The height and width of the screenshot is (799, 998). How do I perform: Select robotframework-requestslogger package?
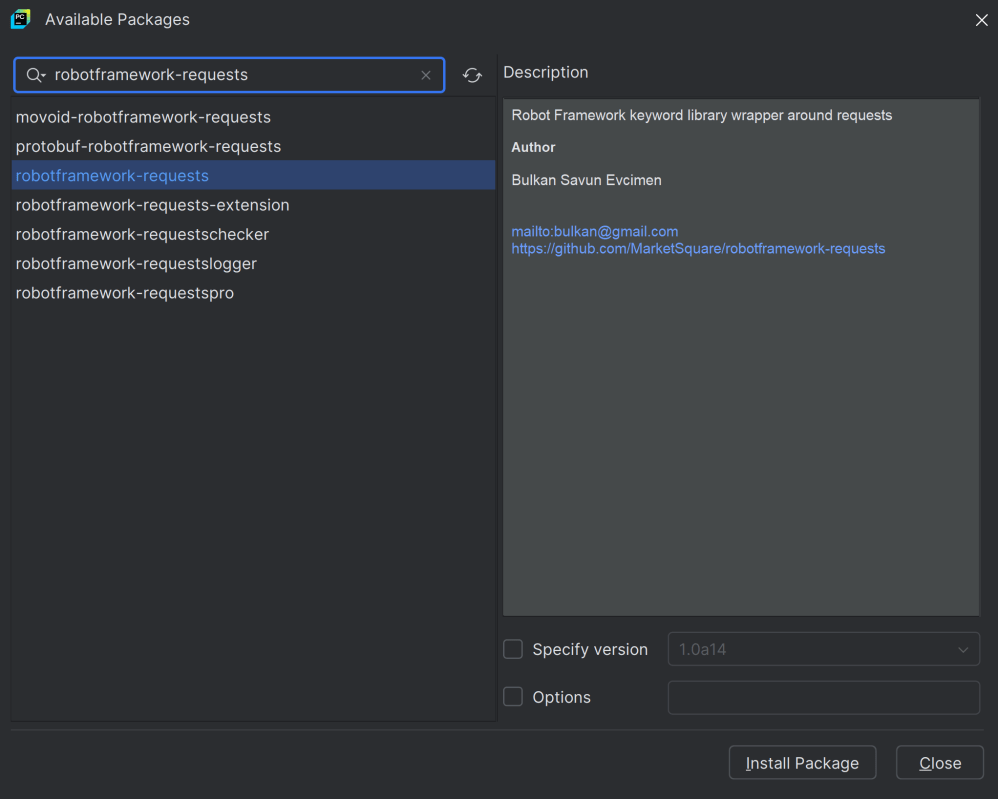click(x=136, y=263)
